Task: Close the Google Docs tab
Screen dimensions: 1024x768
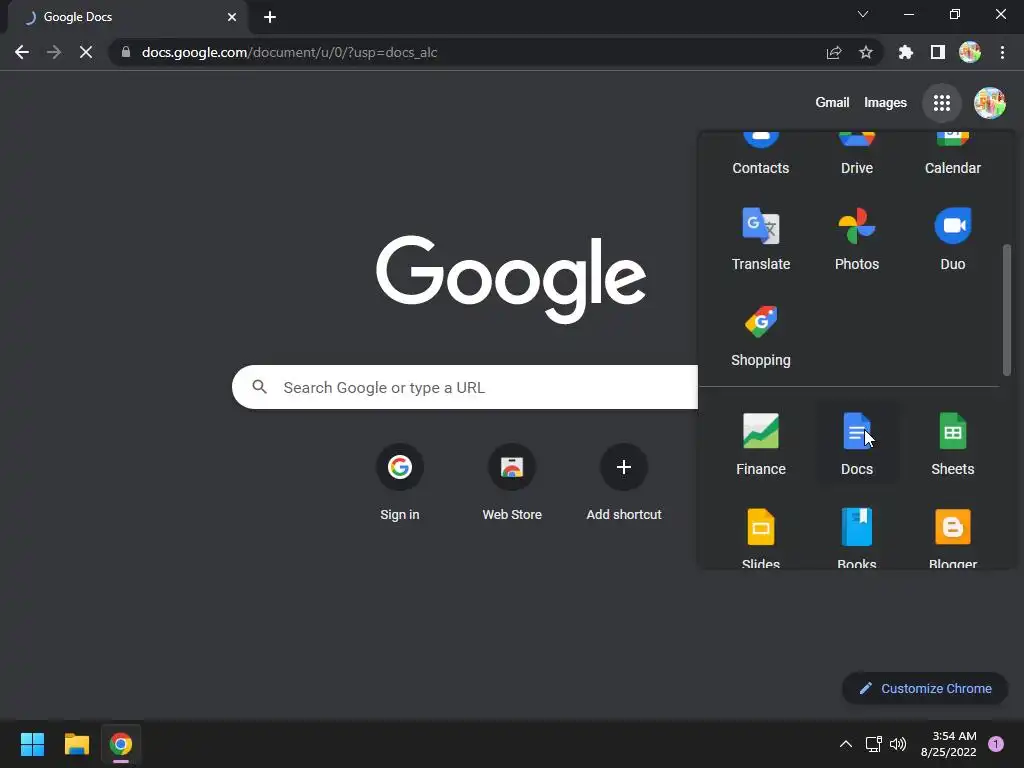Action: pyautogui.click(x=232, y=17)
